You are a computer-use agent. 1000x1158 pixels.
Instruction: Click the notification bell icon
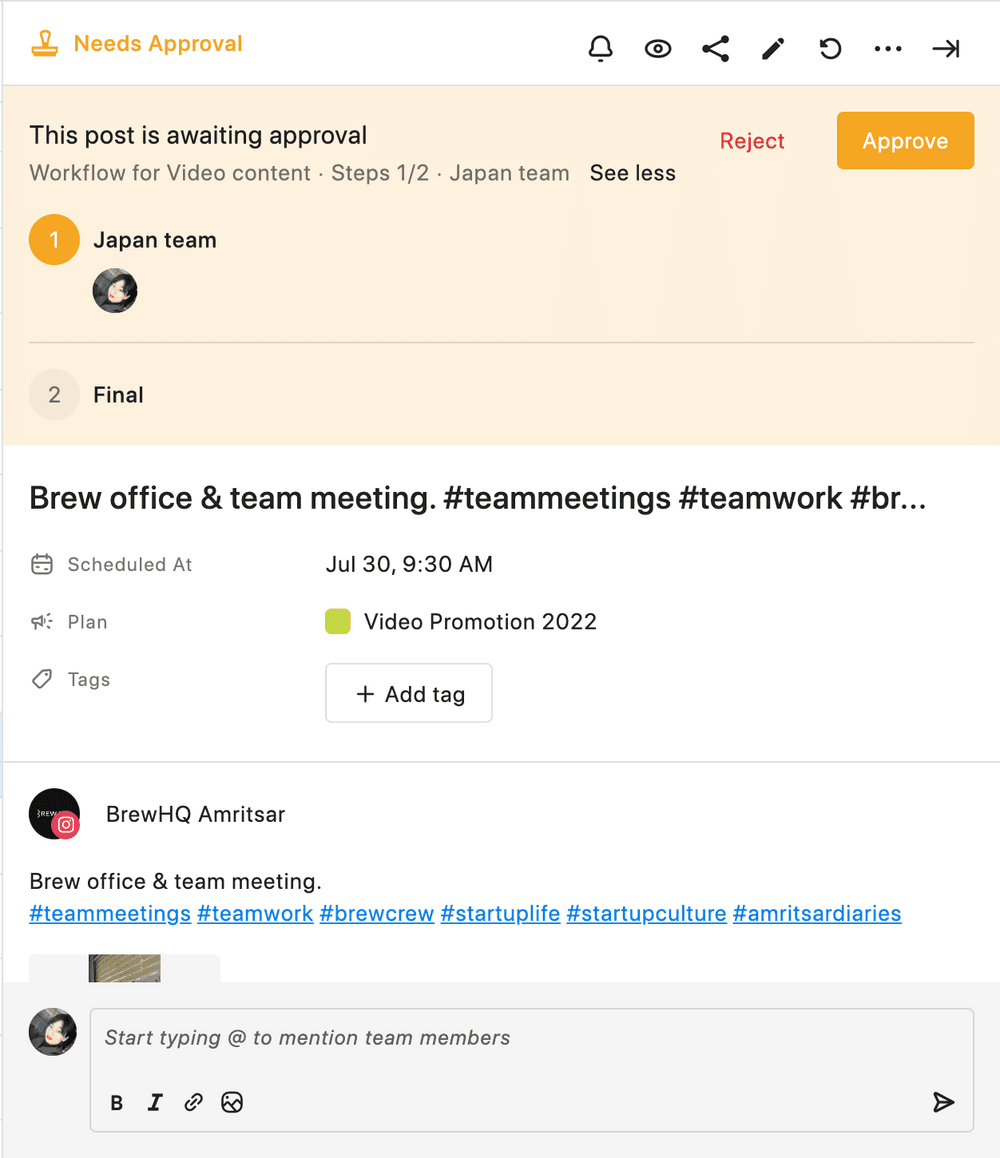tap(600, 49)
